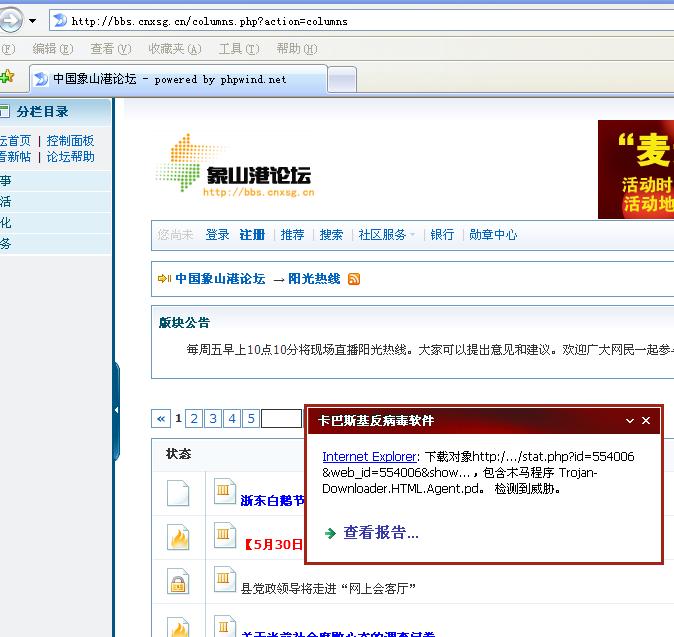Click the locked thread padlock status icon
The image size is (674, 637).
click(x=178, y=584)
